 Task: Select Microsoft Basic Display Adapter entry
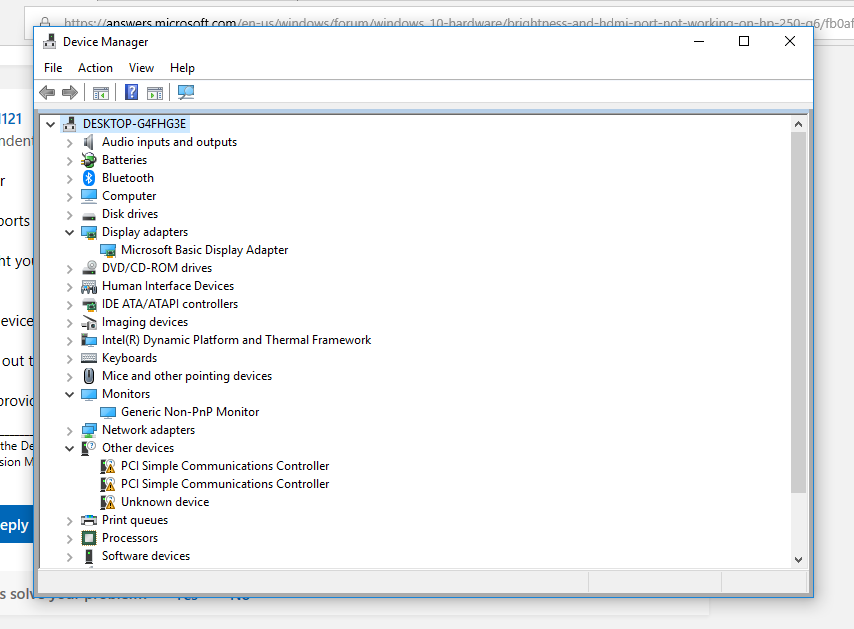point(204,250)
